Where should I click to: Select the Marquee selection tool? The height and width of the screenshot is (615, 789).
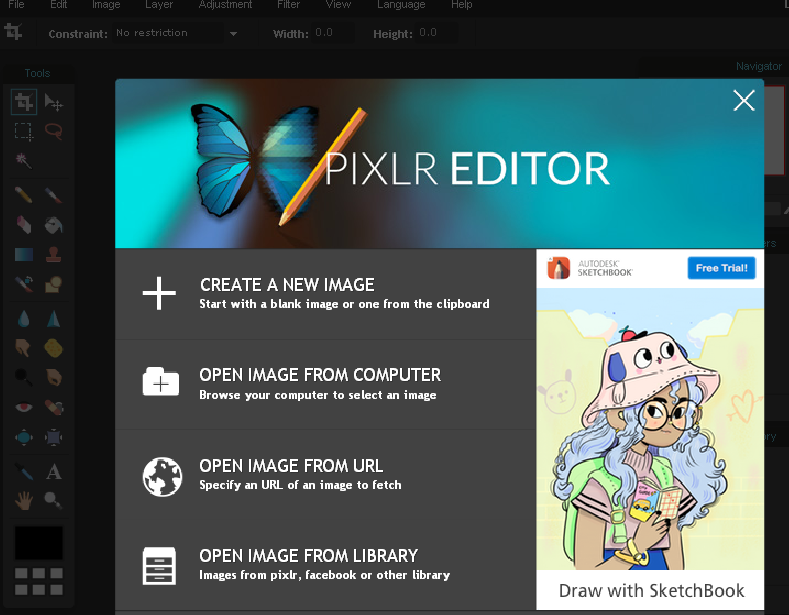point(24,131)
